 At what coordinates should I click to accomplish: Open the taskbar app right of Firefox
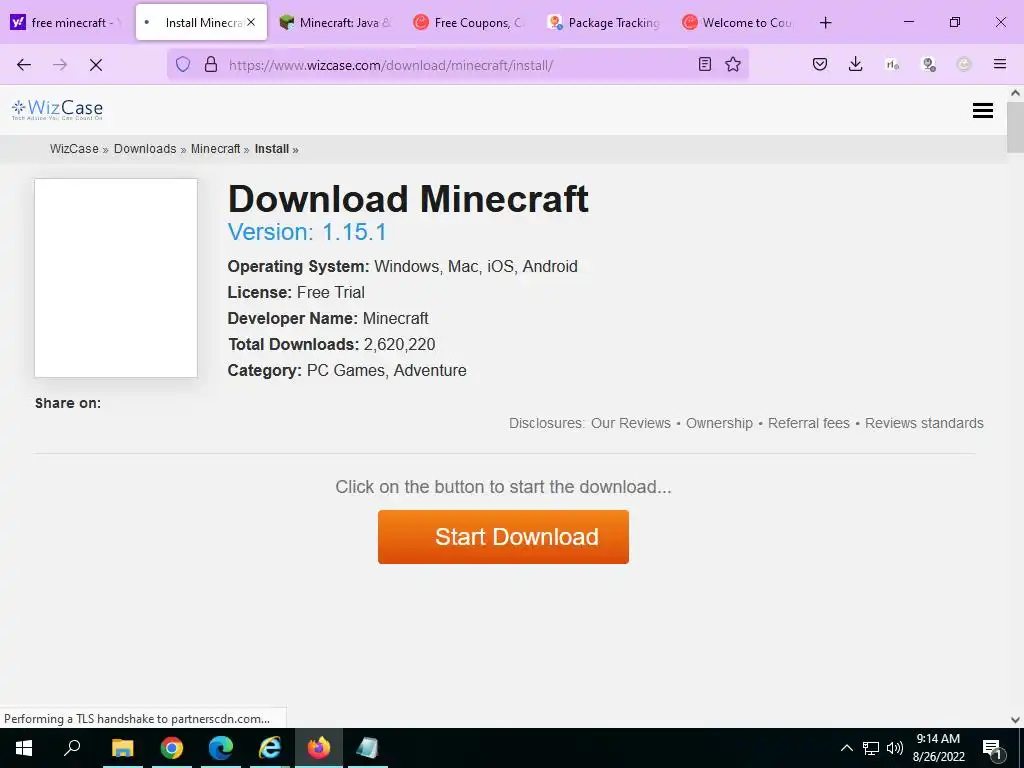(x=368, y=748)
